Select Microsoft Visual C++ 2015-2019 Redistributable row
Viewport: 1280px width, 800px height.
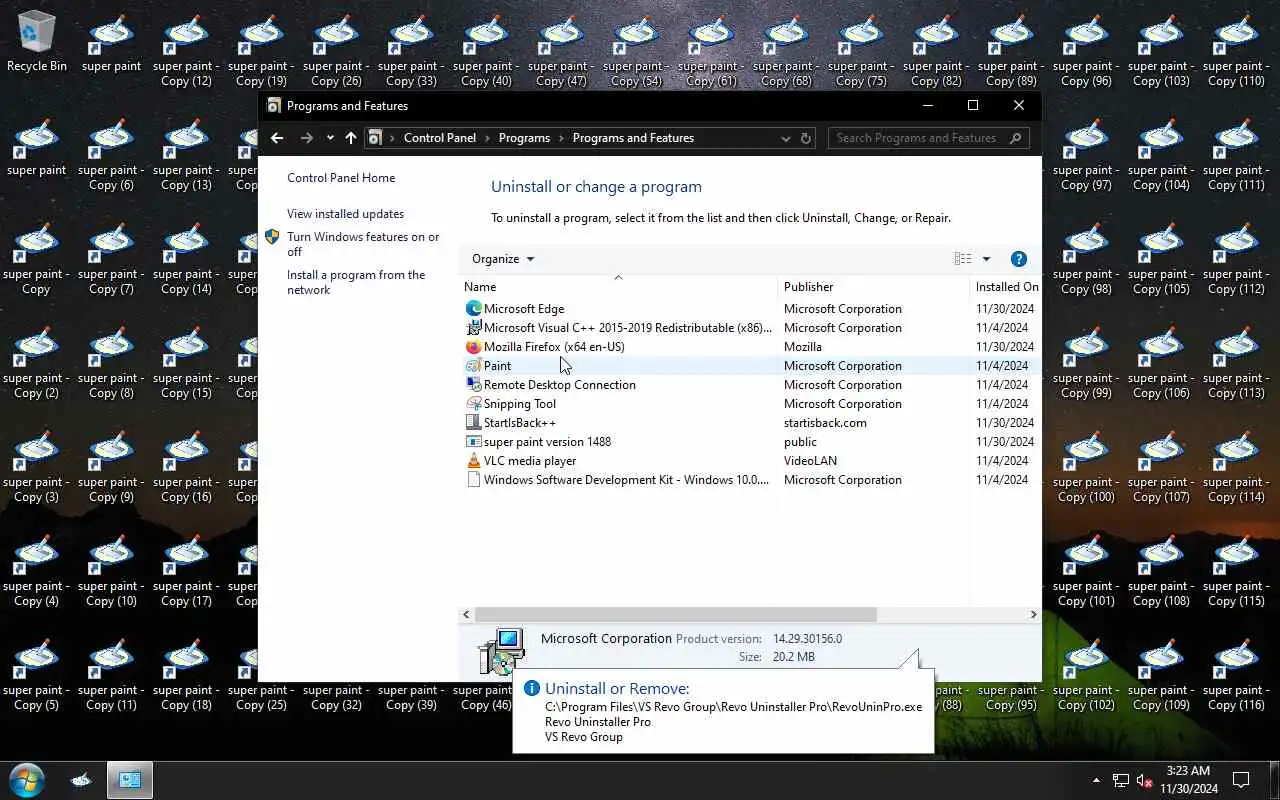(x=750, y=328)
